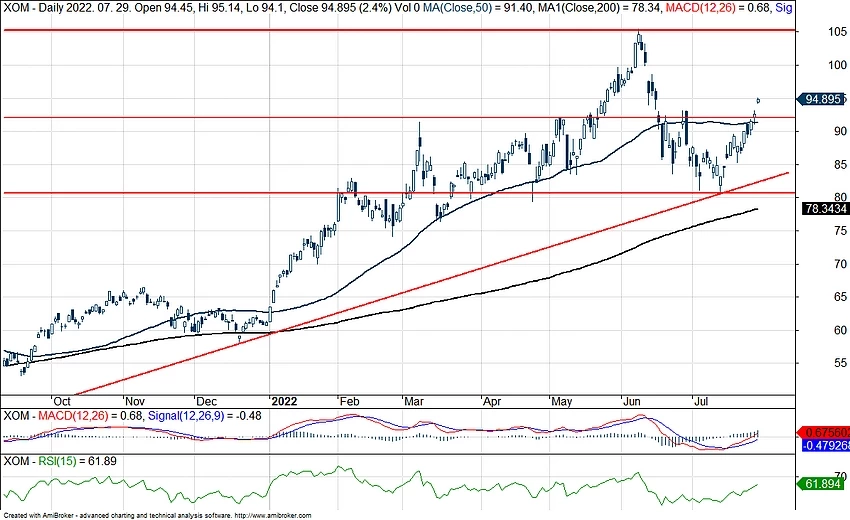Click the 'XOM - Daily 2022. 07. 29.' title

click(67, 8)
